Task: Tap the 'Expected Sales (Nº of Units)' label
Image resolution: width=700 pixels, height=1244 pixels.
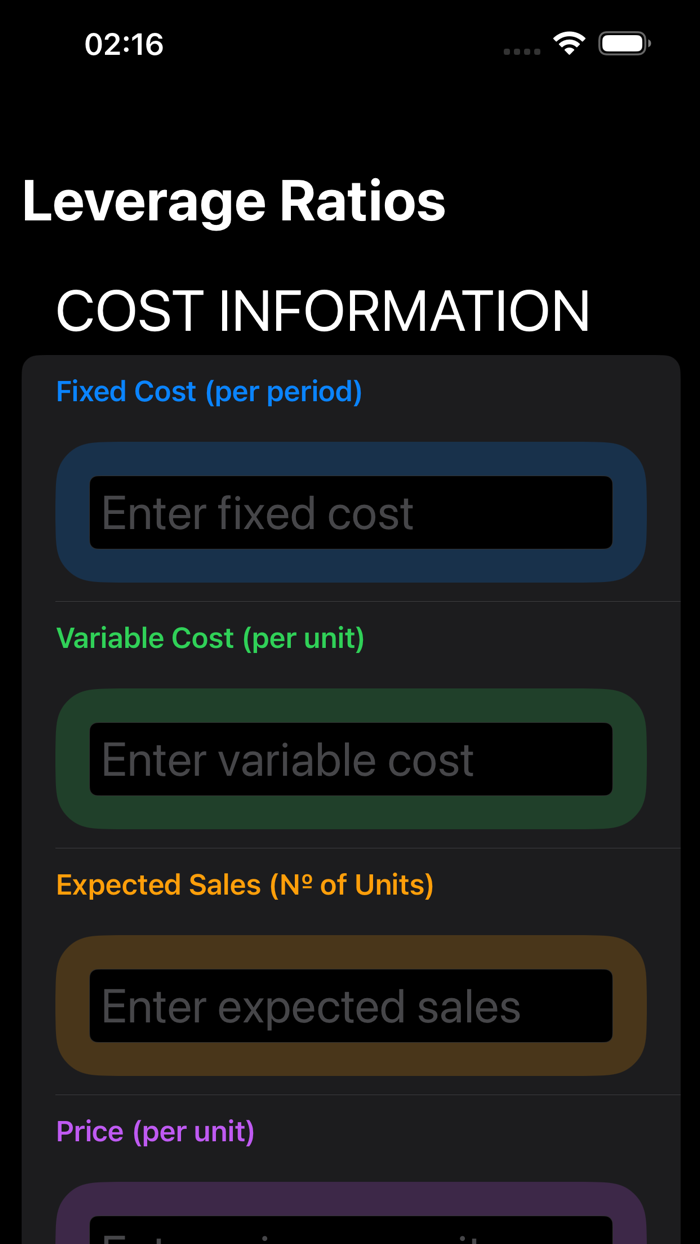Action: point(244,884)
